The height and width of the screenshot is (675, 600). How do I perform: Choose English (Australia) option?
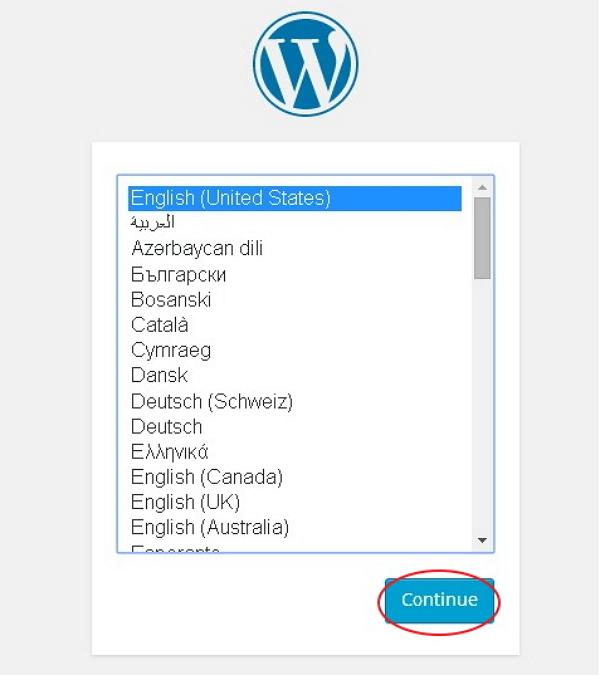click(x=209, y=527)
